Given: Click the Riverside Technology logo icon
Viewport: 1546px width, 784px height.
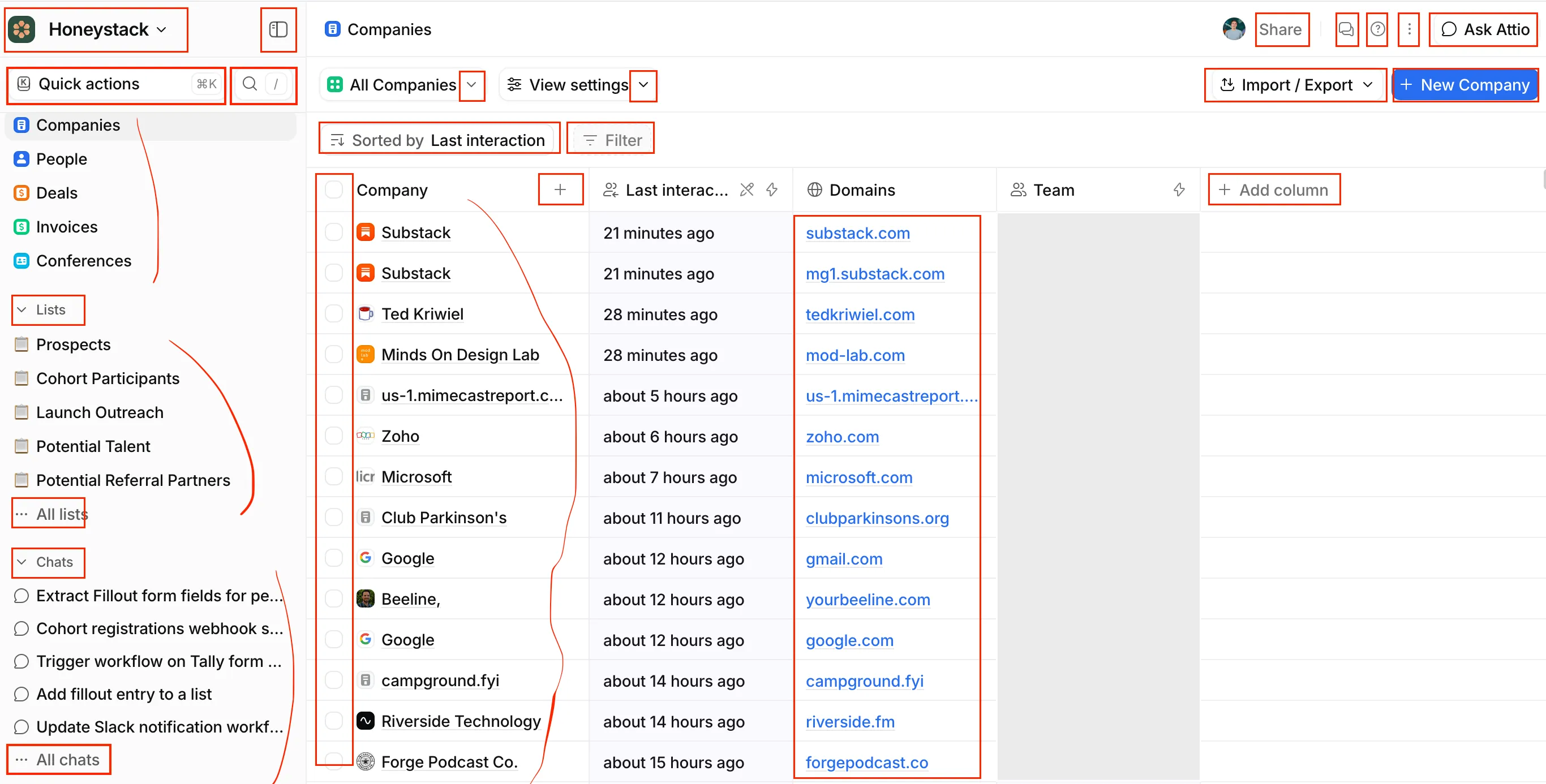Looking at the screenshot, I should [366, 721].
